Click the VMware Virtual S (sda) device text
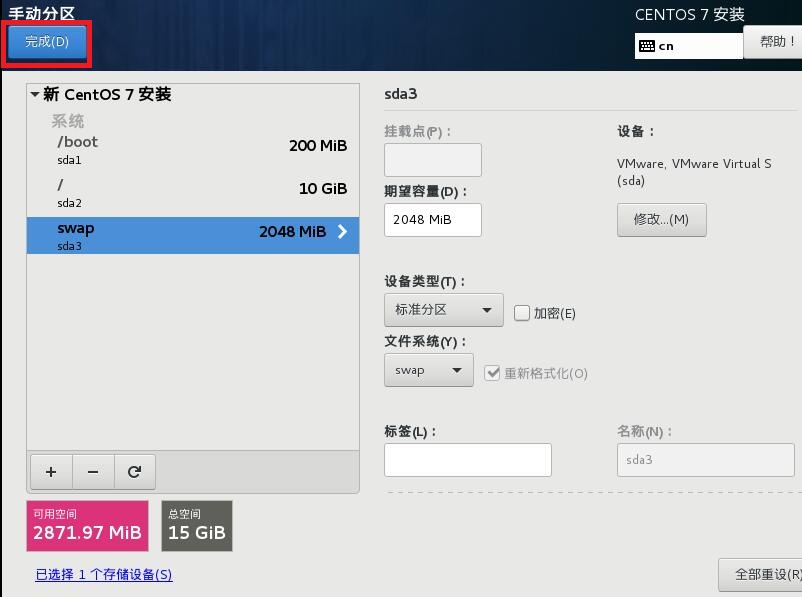 point(694,172)
